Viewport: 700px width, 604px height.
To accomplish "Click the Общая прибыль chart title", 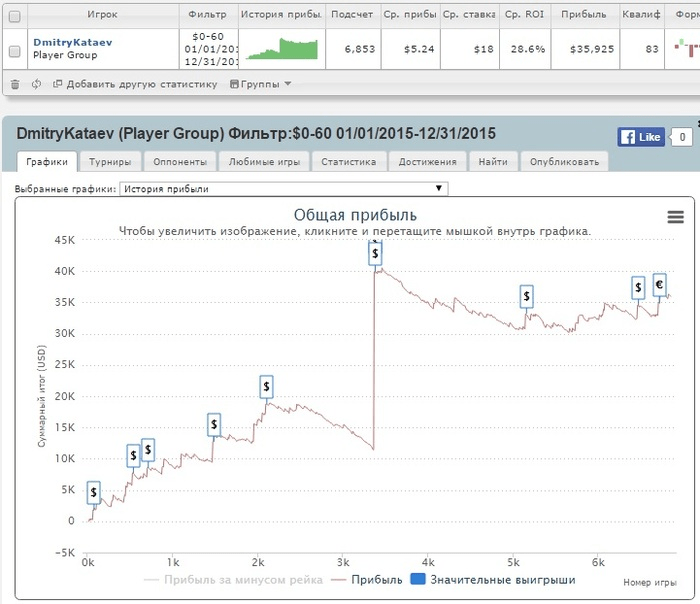I will click(355, 215).
